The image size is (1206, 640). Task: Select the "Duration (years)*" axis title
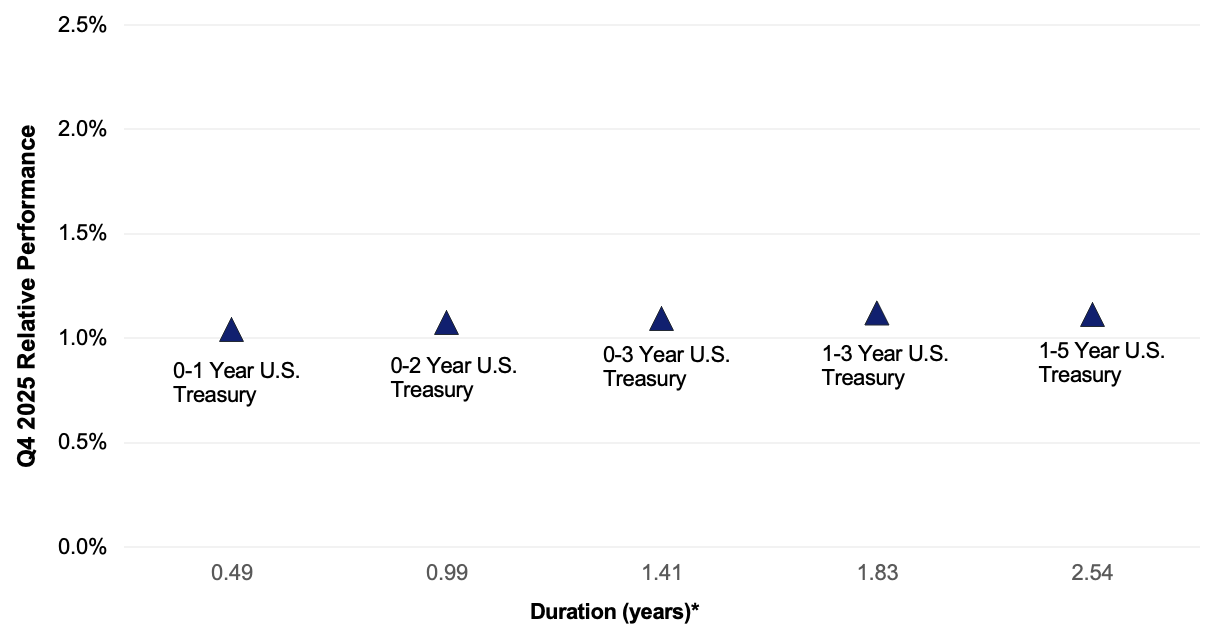coord(613,611)
